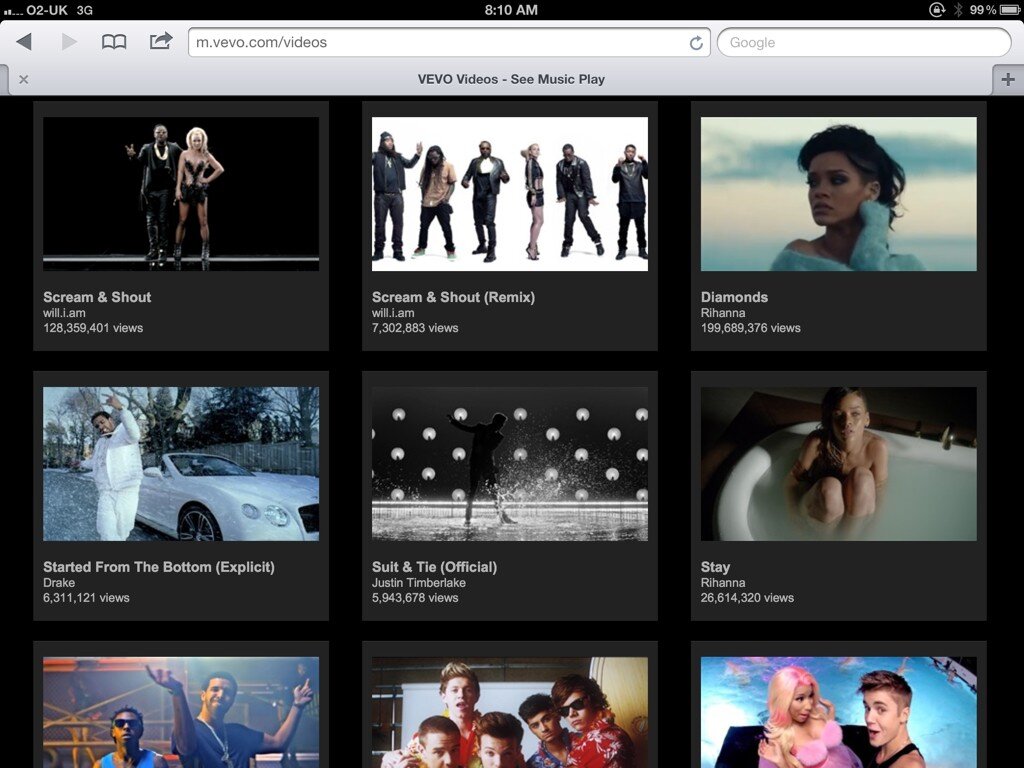Open the Scream & Shout video thumbnail

(181, 194)
